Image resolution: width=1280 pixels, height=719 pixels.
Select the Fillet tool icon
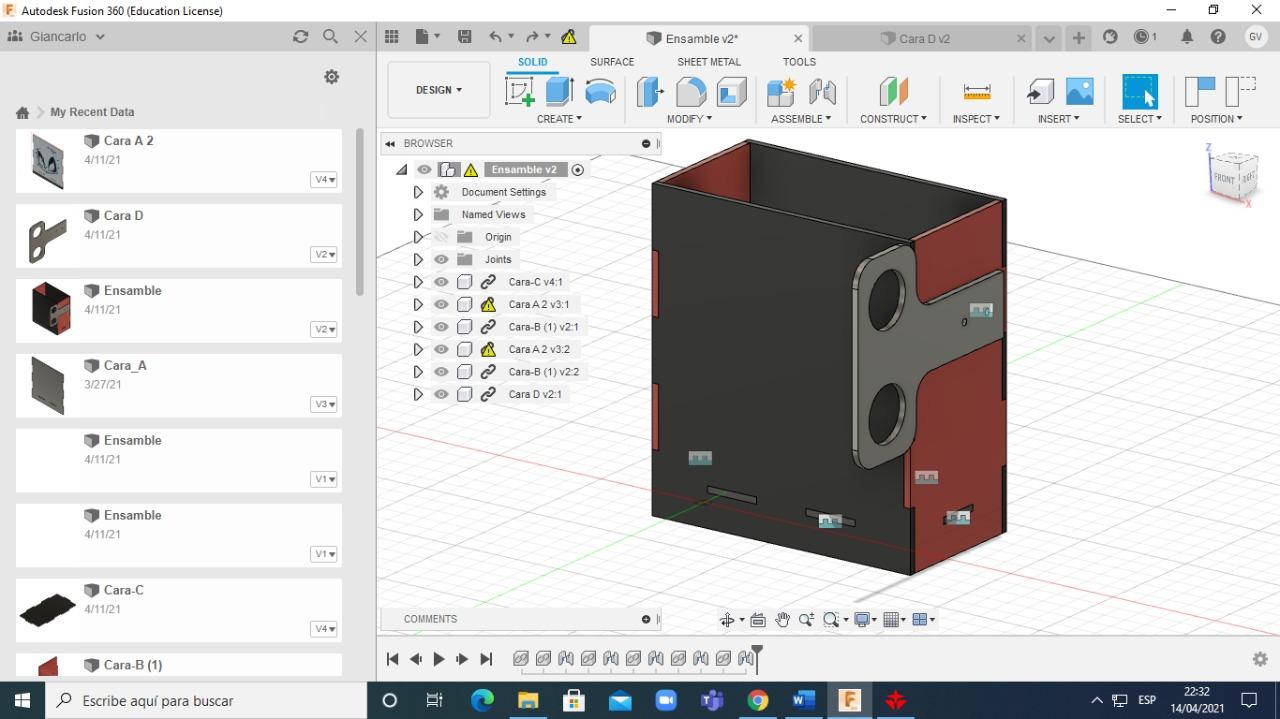tap(691, 92)
